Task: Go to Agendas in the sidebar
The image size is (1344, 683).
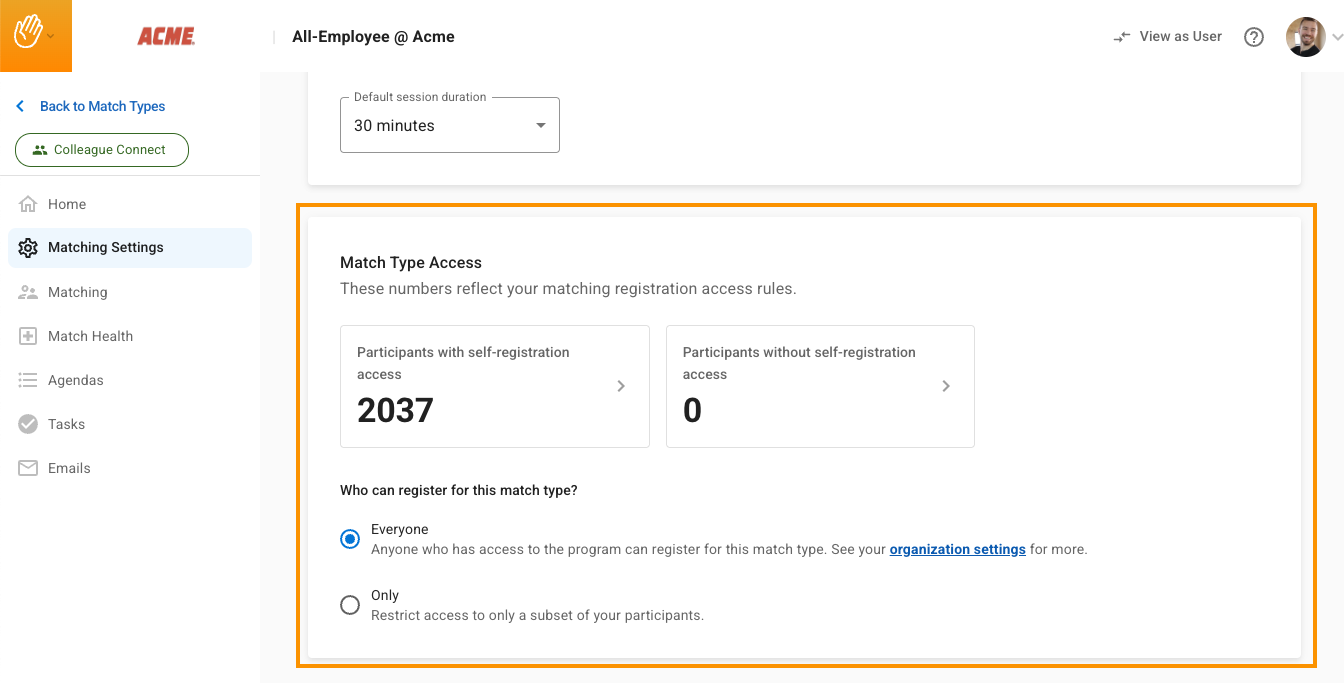Action: click(76, 380)
